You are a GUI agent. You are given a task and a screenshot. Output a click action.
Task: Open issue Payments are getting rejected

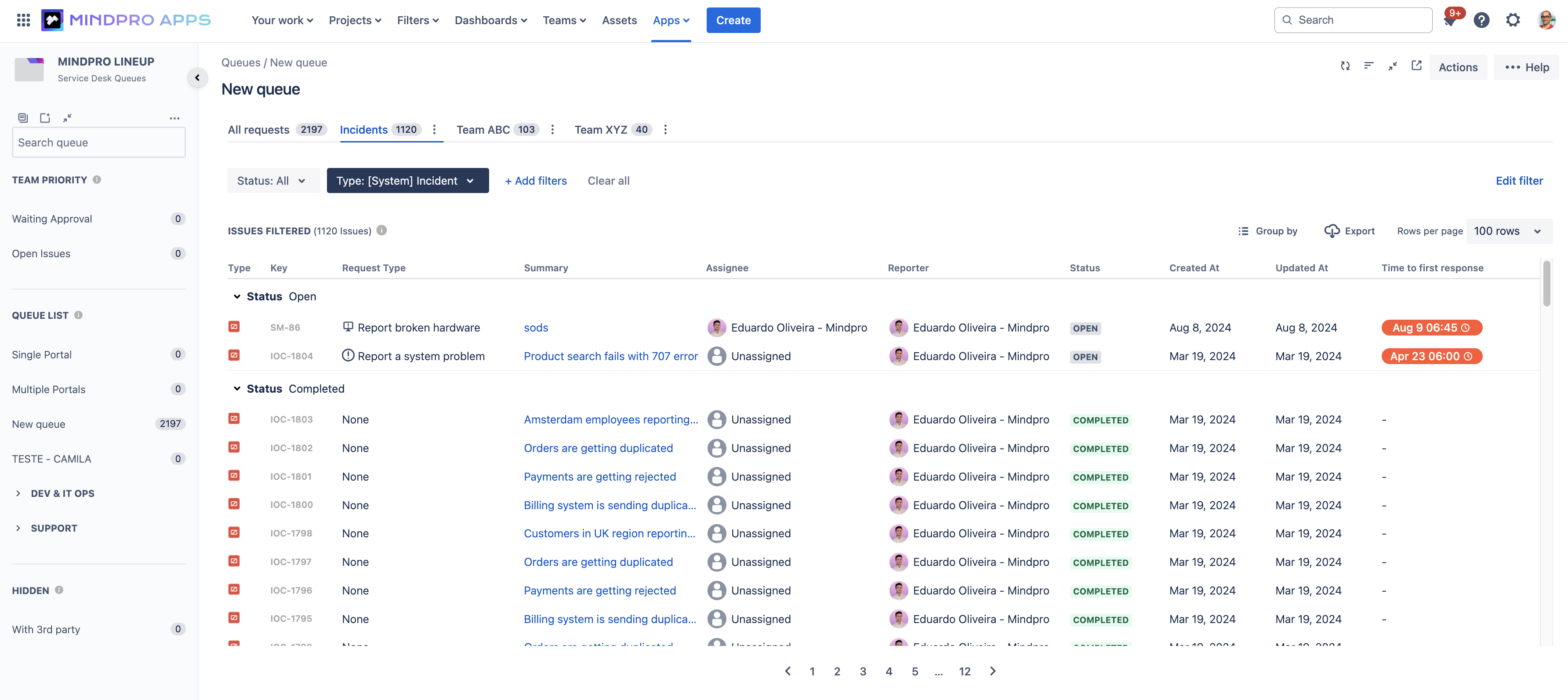(x=599, y=477)
